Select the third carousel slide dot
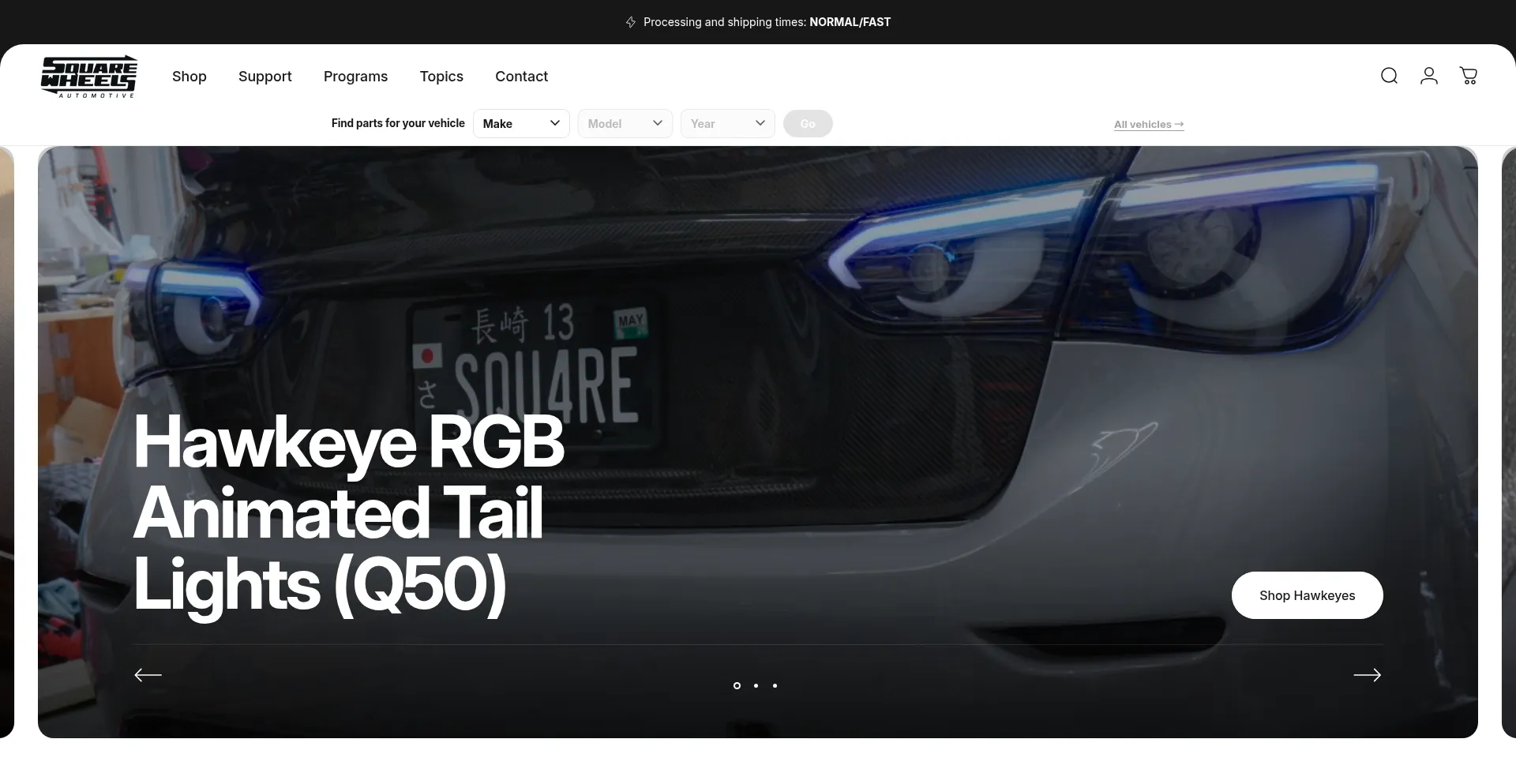Screen dimensions: 1516x784 tap(775, 685)
